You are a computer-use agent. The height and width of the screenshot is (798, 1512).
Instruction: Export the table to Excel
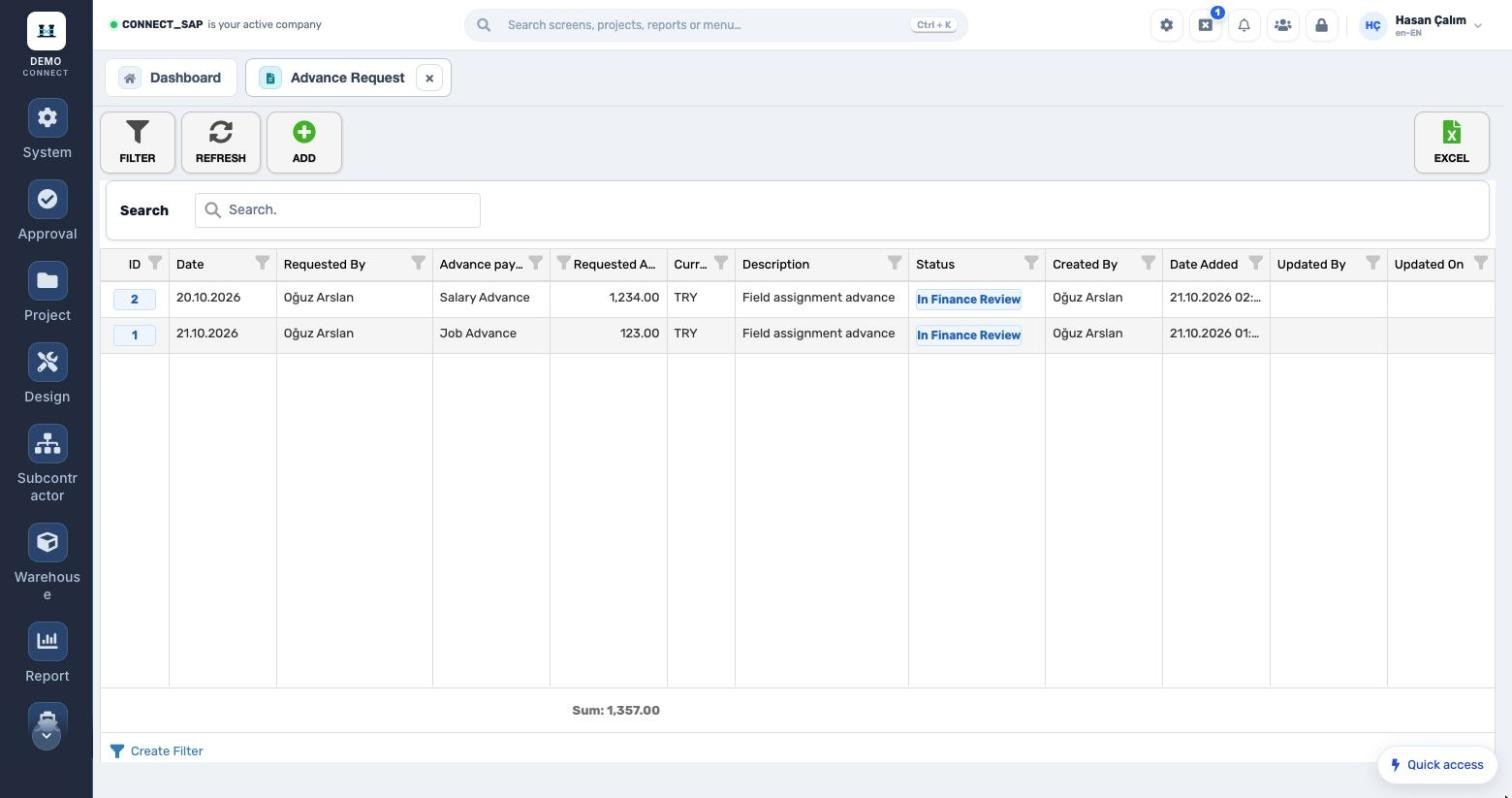click(x=1451, y=142)
